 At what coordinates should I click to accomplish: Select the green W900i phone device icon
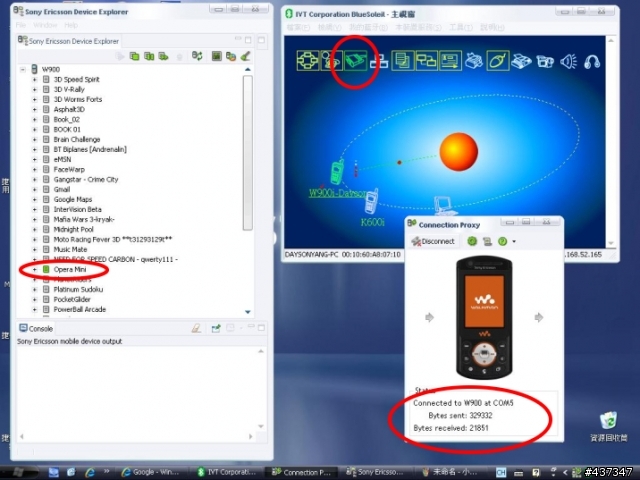point(337,172)
